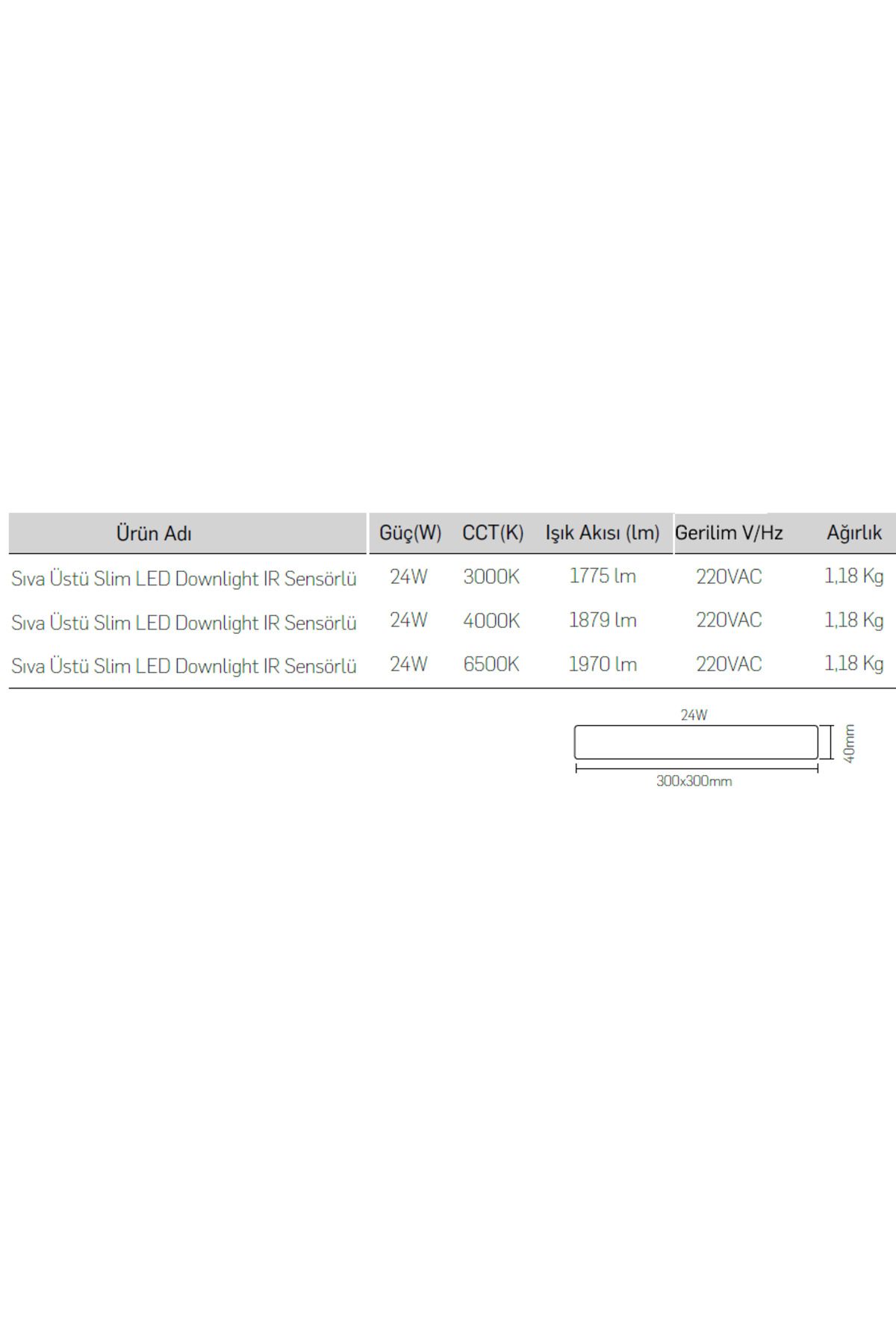Click the 6500K CCT value
Screen dimensions: 896x1344
491,665
